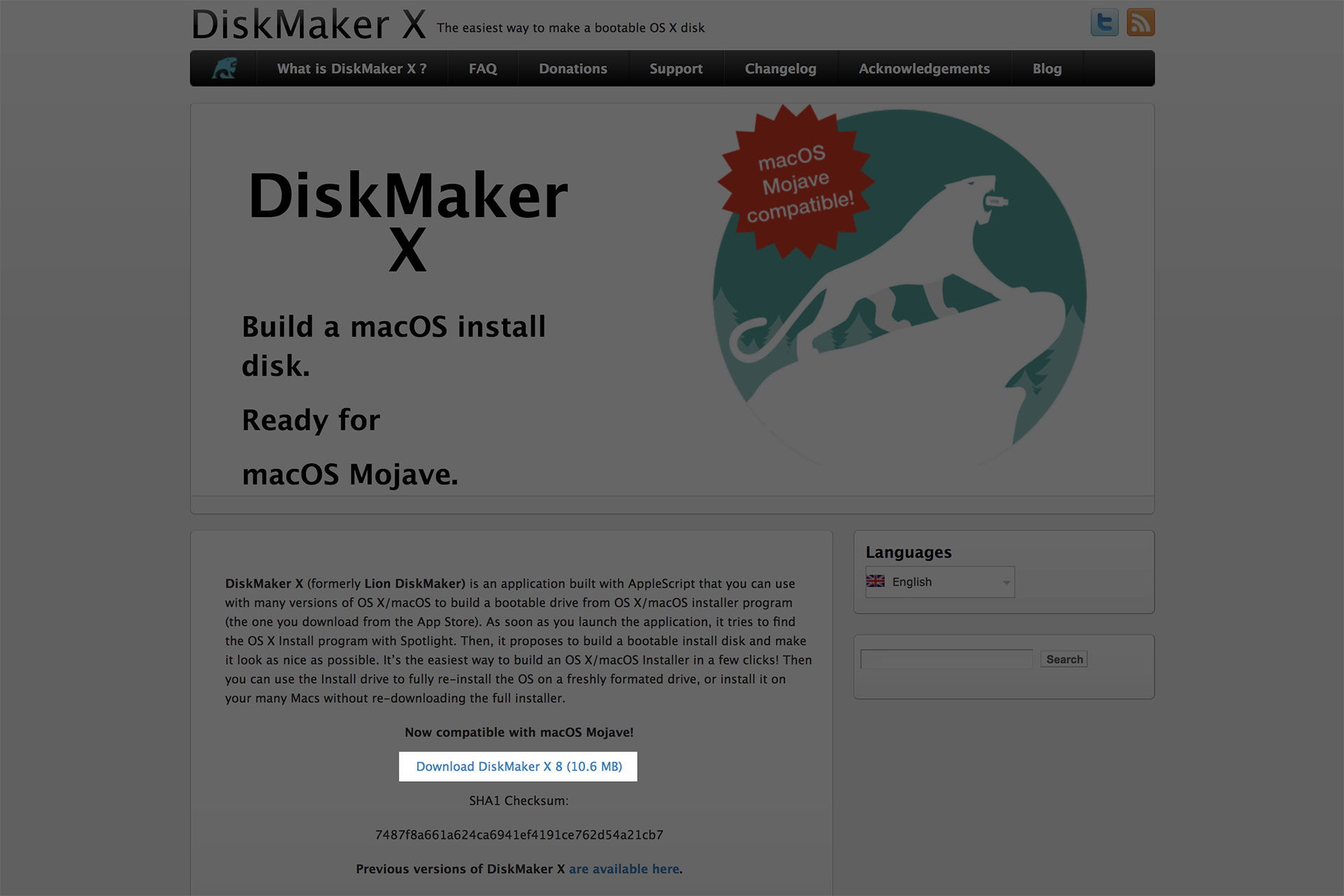Image resolution: width=1344 pixels, height=896 pixels.
Task: Open the What is DiskMaker X ? menu
Action: (x=351, y=69)
